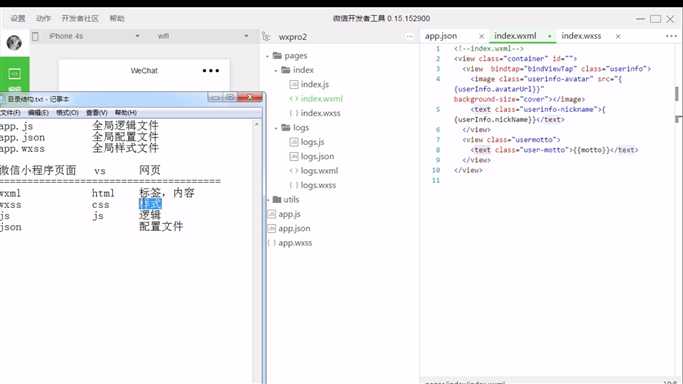This screenshot has width=683, height=384.
Task: Click the logs folder icon
Action: [x=286, y=128]
